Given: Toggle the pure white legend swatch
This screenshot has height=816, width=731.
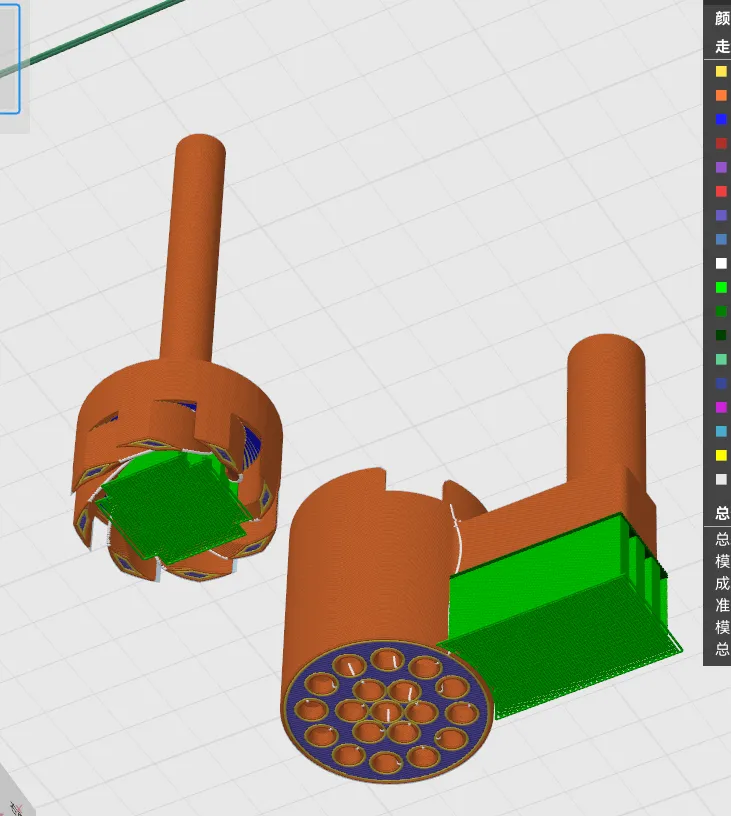Looking at the screenshot, I should [x=721, y=263].
